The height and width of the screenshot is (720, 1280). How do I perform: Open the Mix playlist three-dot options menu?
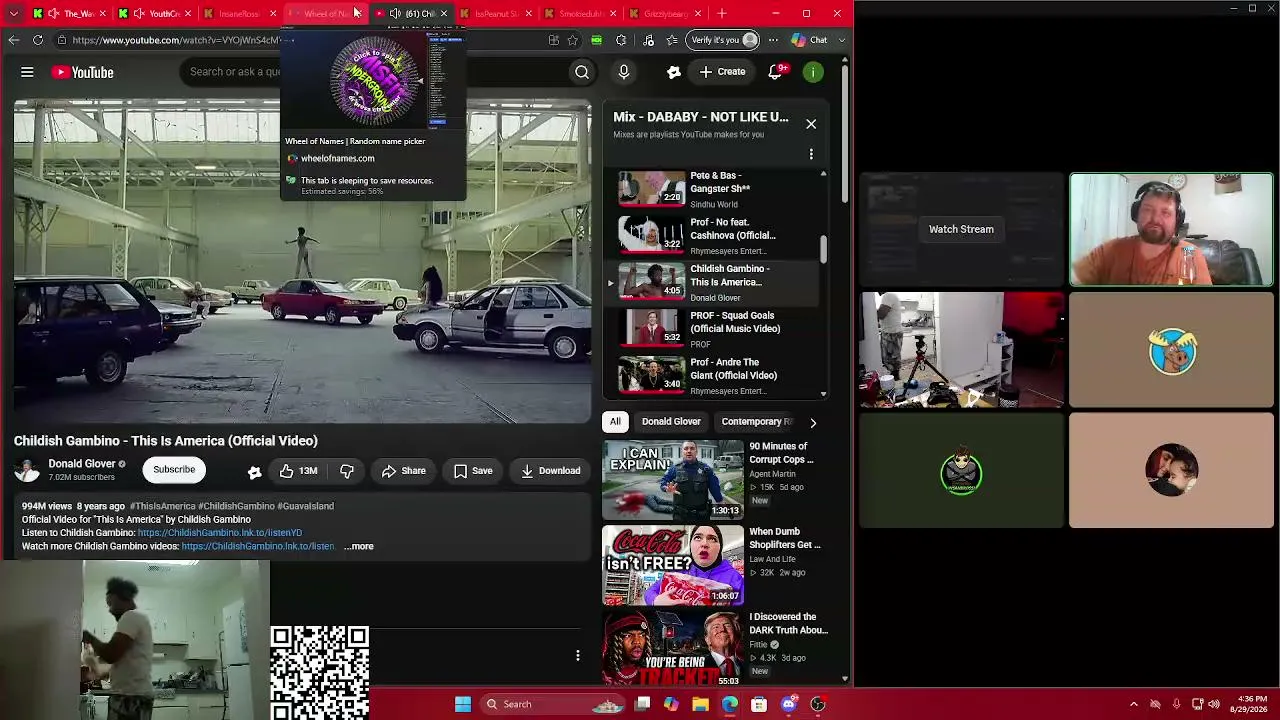[x=811, y=155]
